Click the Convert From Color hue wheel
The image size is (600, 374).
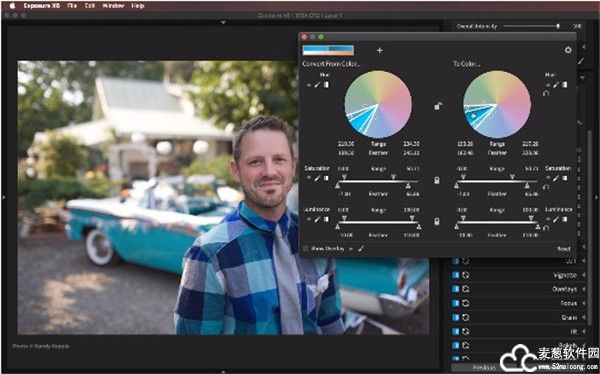378,104
